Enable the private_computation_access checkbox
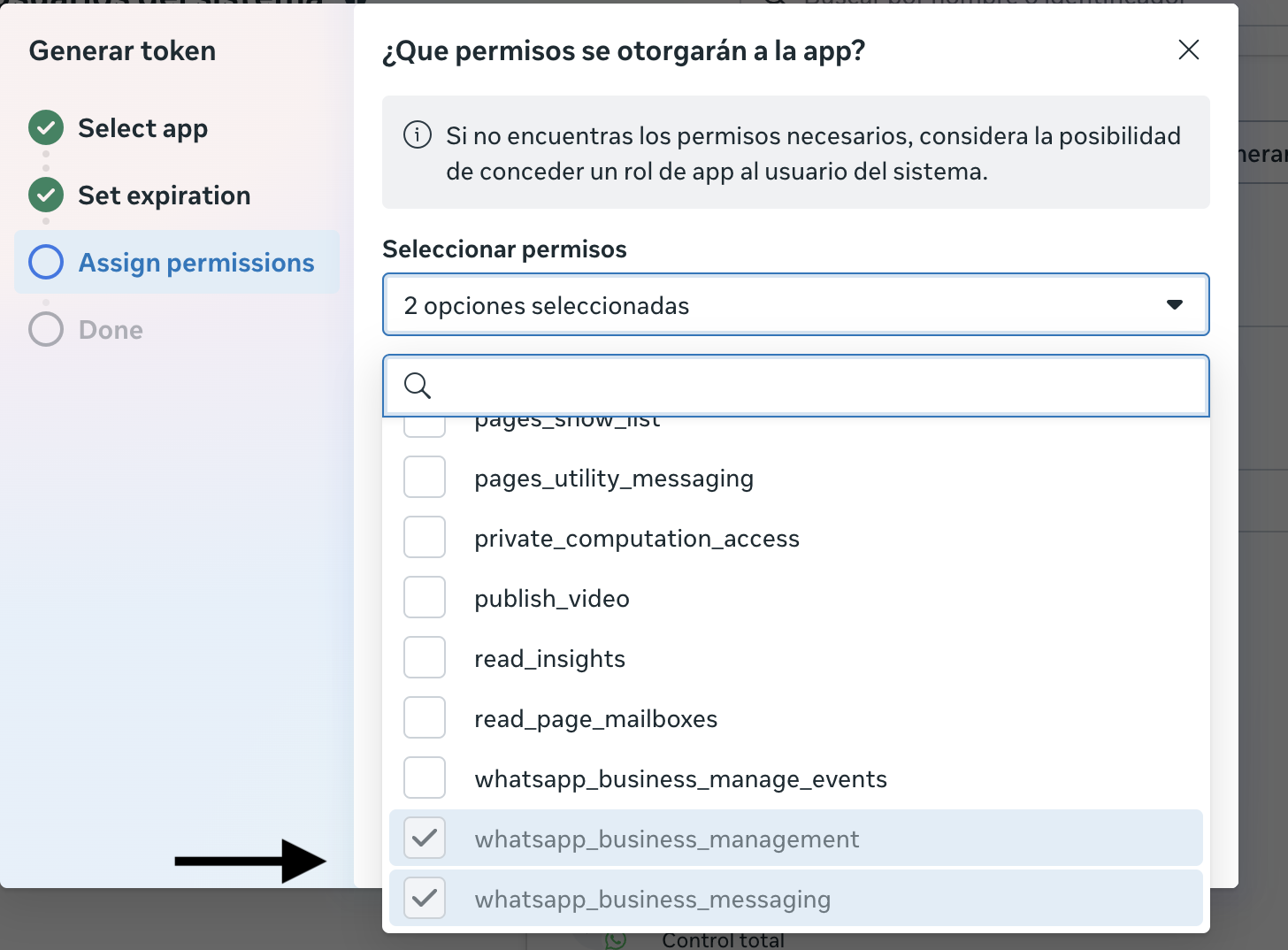This screenshot has width=1288, height=950. [x=425, y=538]
